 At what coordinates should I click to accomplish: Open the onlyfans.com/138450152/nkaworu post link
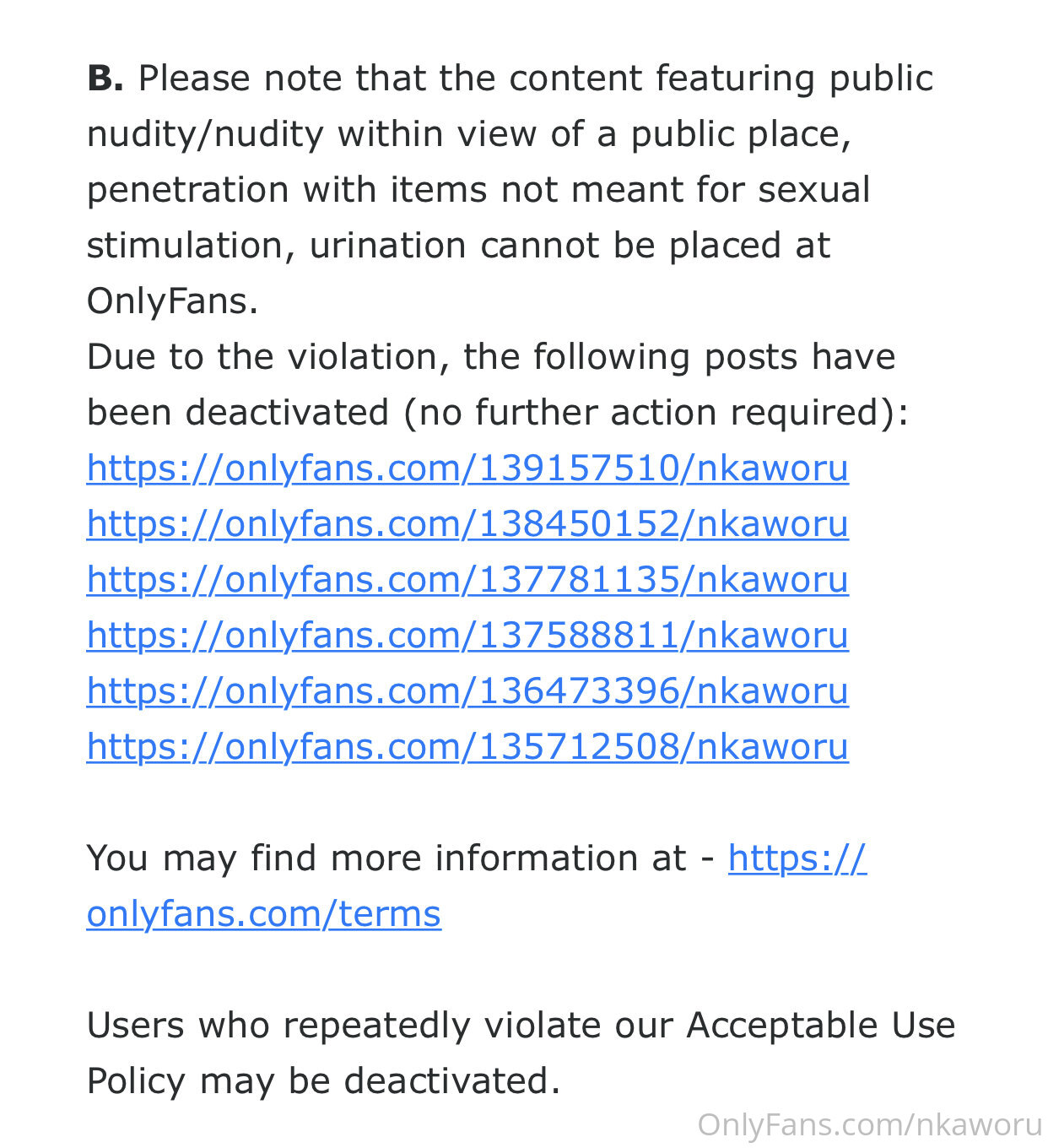[x=467, y=524]
